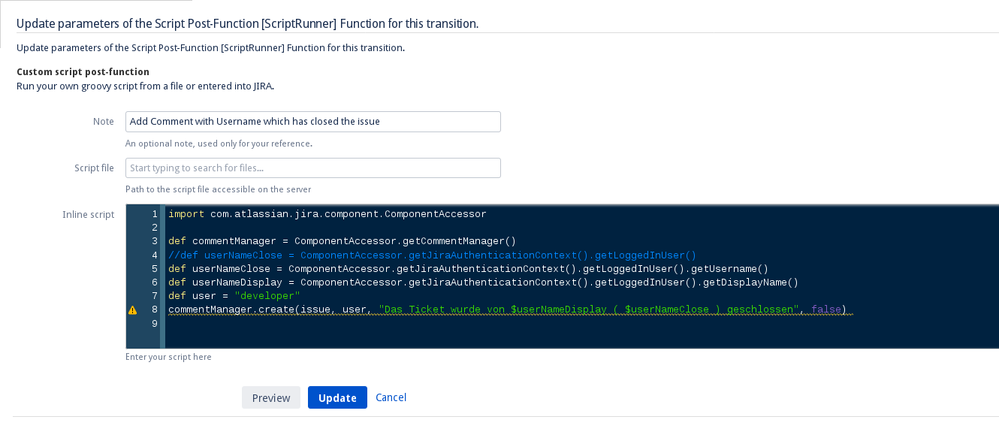Click the warning icon beside line 8

[133, 310]
